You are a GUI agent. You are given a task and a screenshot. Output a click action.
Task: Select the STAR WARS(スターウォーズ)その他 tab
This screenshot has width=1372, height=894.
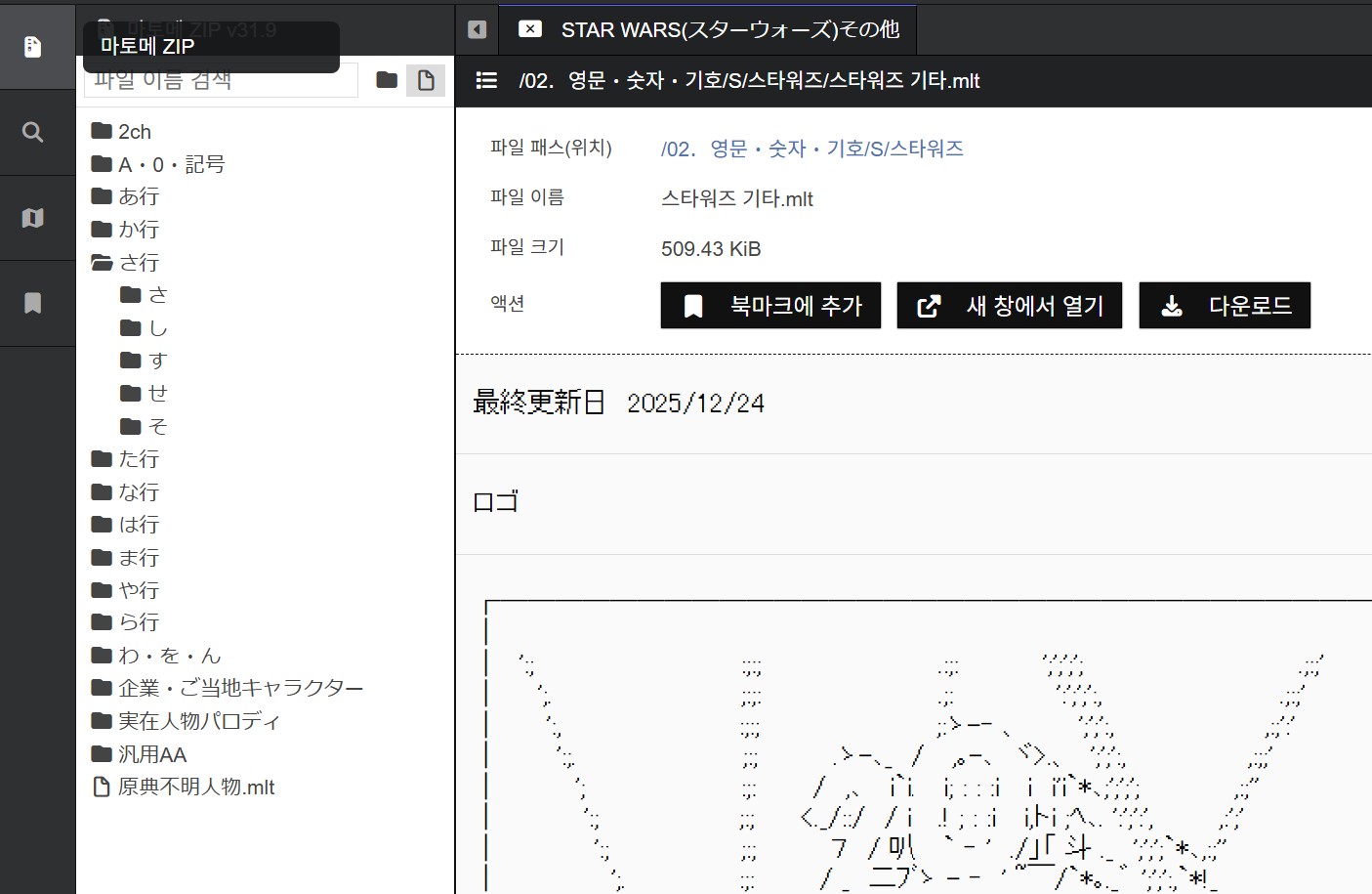pyautogui.click(x=729, y=29)
